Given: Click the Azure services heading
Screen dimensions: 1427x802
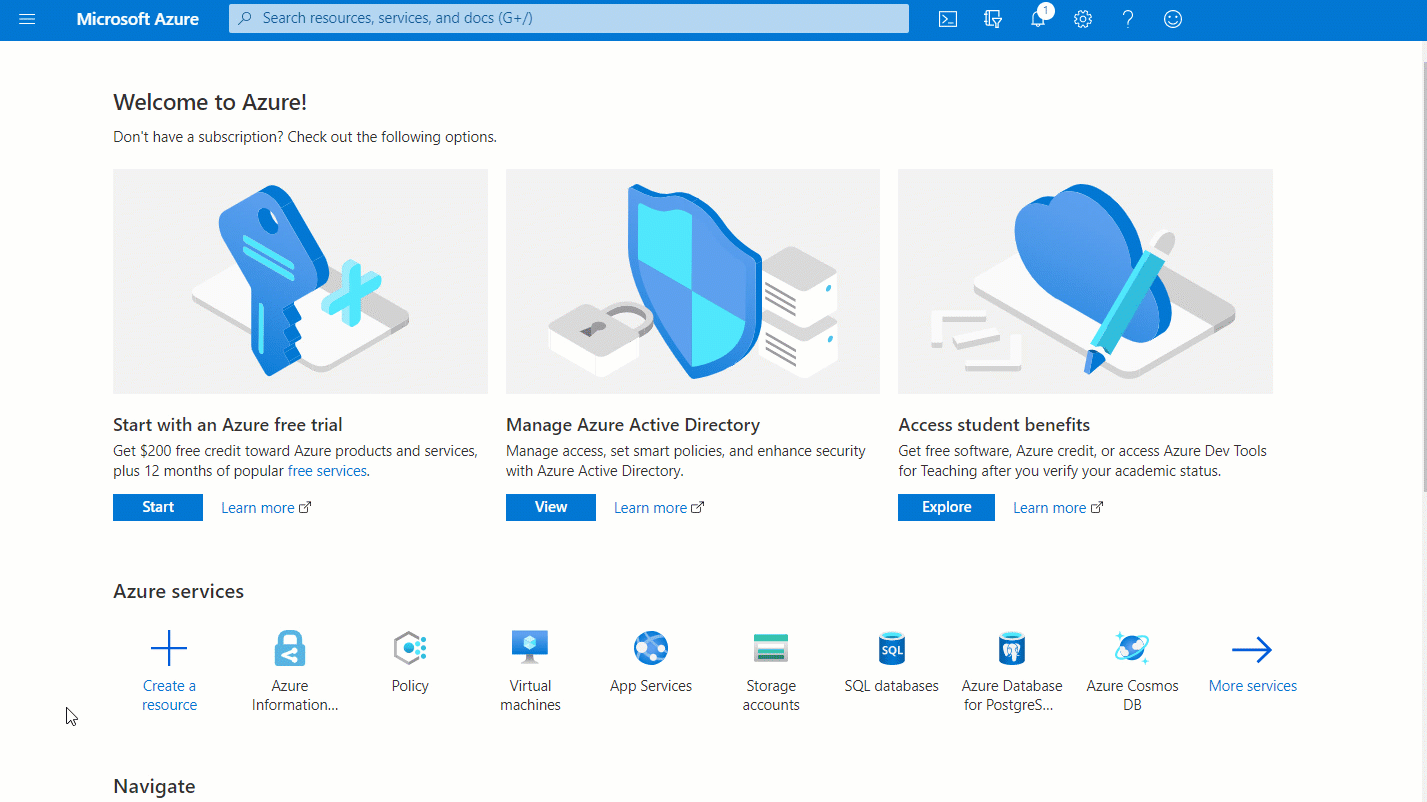Looking at the screenshot, I should coord(179,591).
